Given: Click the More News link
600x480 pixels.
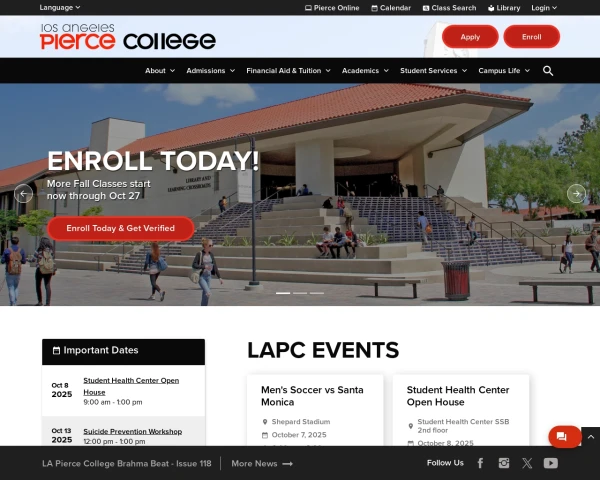Looking at the screenshot, I should coord(262,464).
